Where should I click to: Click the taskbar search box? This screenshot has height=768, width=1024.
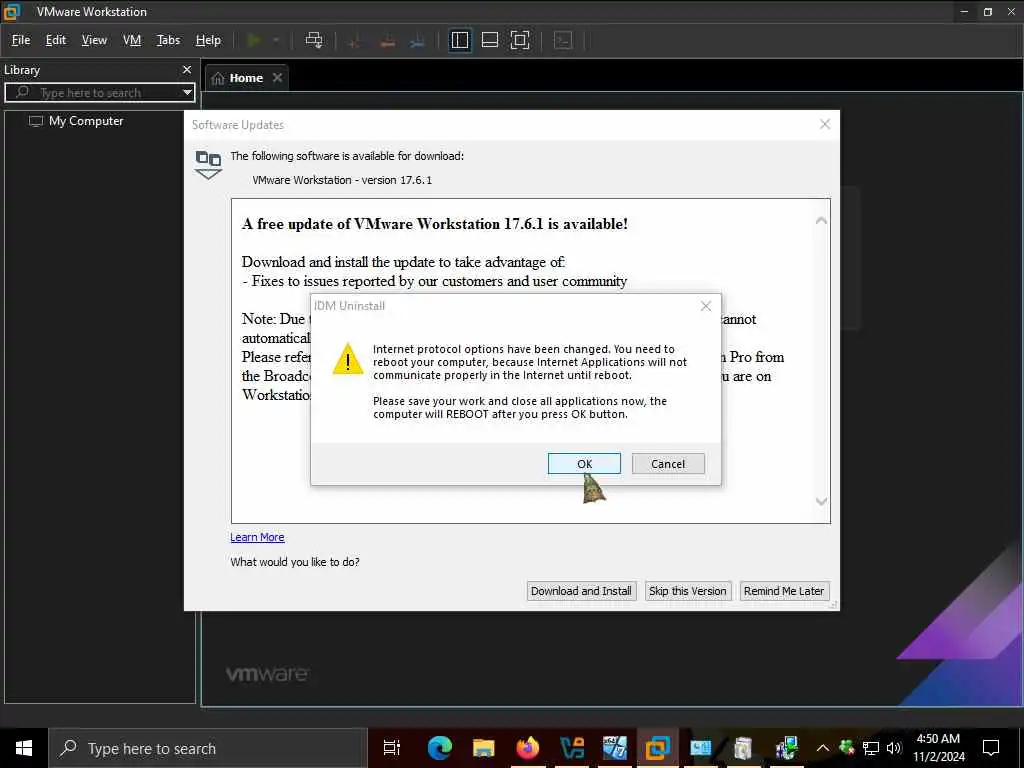point(208,748)
